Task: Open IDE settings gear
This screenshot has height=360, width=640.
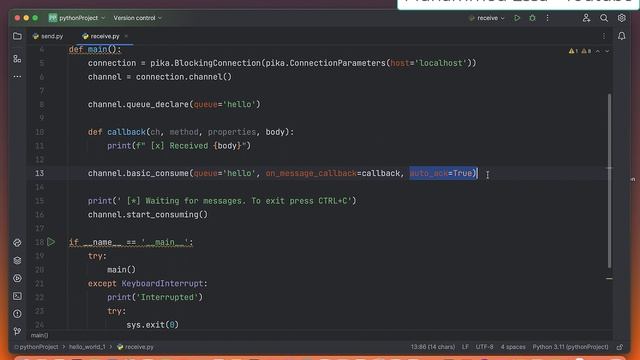Action: [621, 18]
